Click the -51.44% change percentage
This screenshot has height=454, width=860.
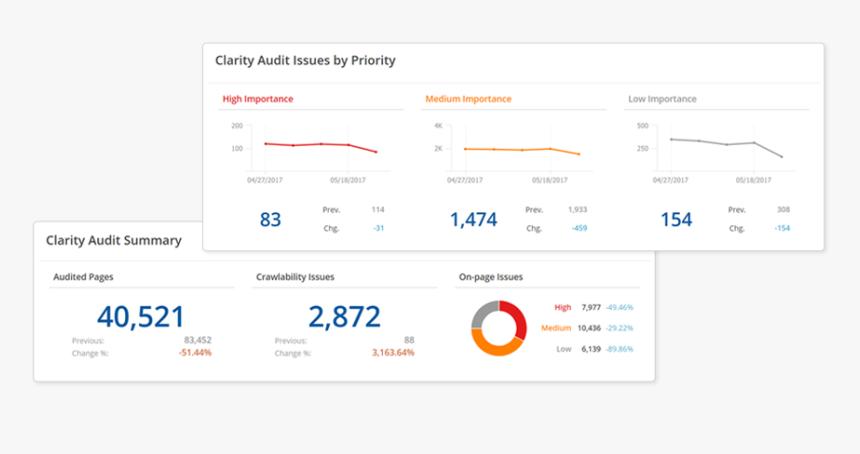click(195, 353)
